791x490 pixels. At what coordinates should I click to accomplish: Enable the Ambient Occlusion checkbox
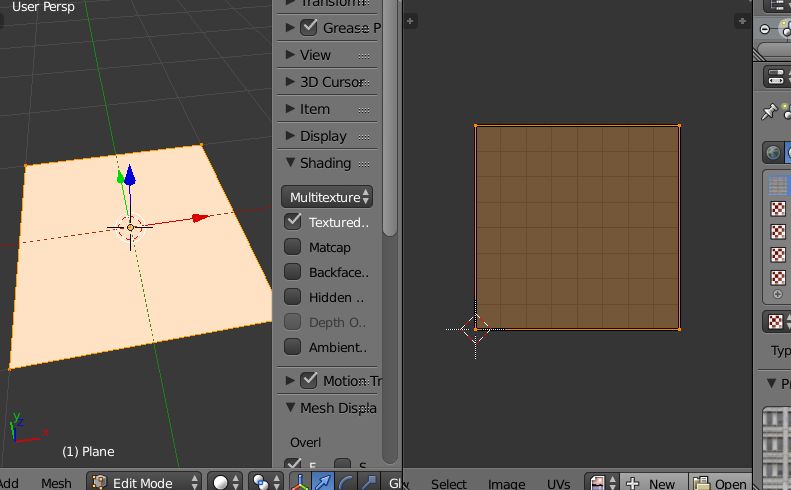(293, 347)
